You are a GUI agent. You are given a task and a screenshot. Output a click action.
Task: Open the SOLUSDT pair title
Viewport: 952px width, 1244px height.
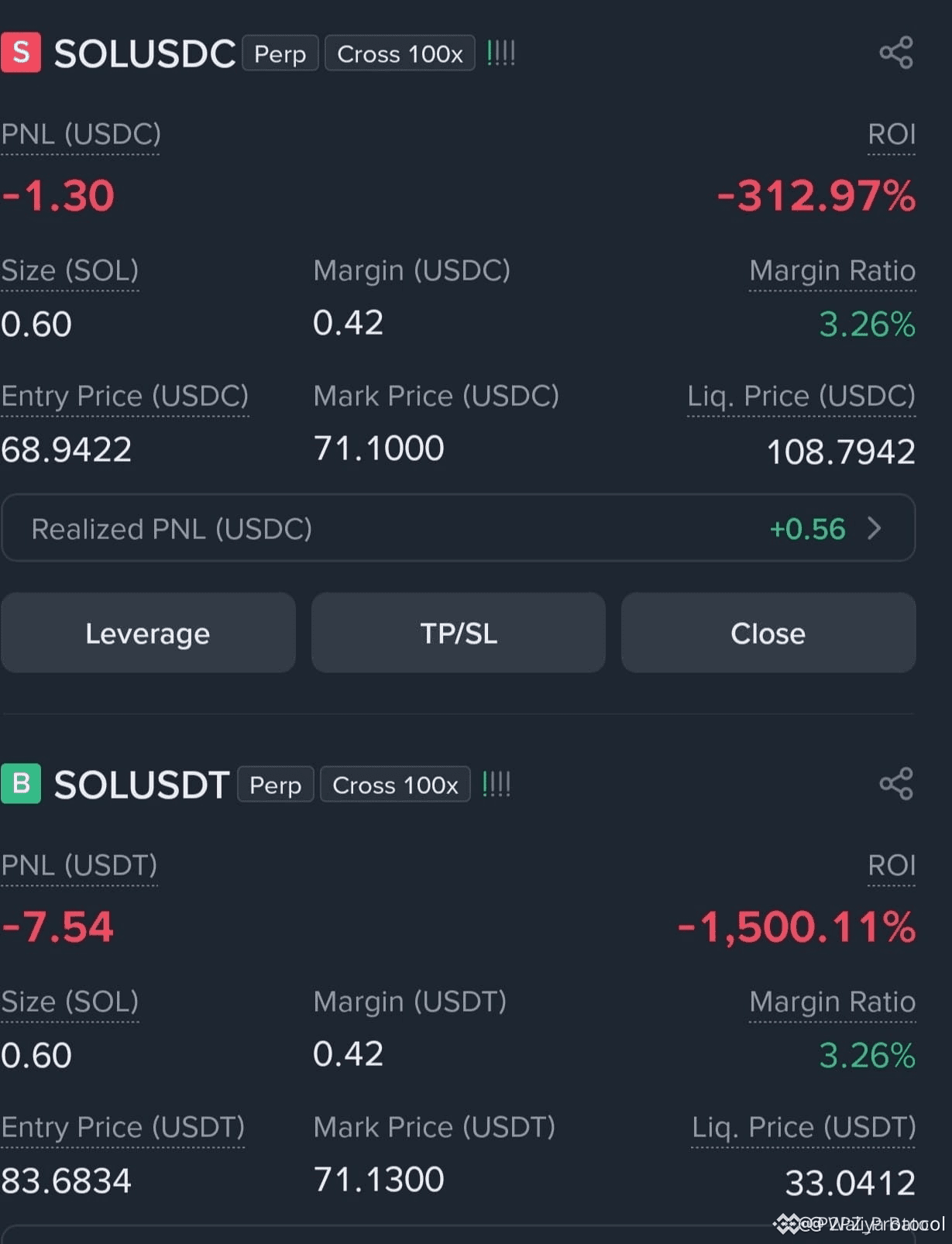141,785
